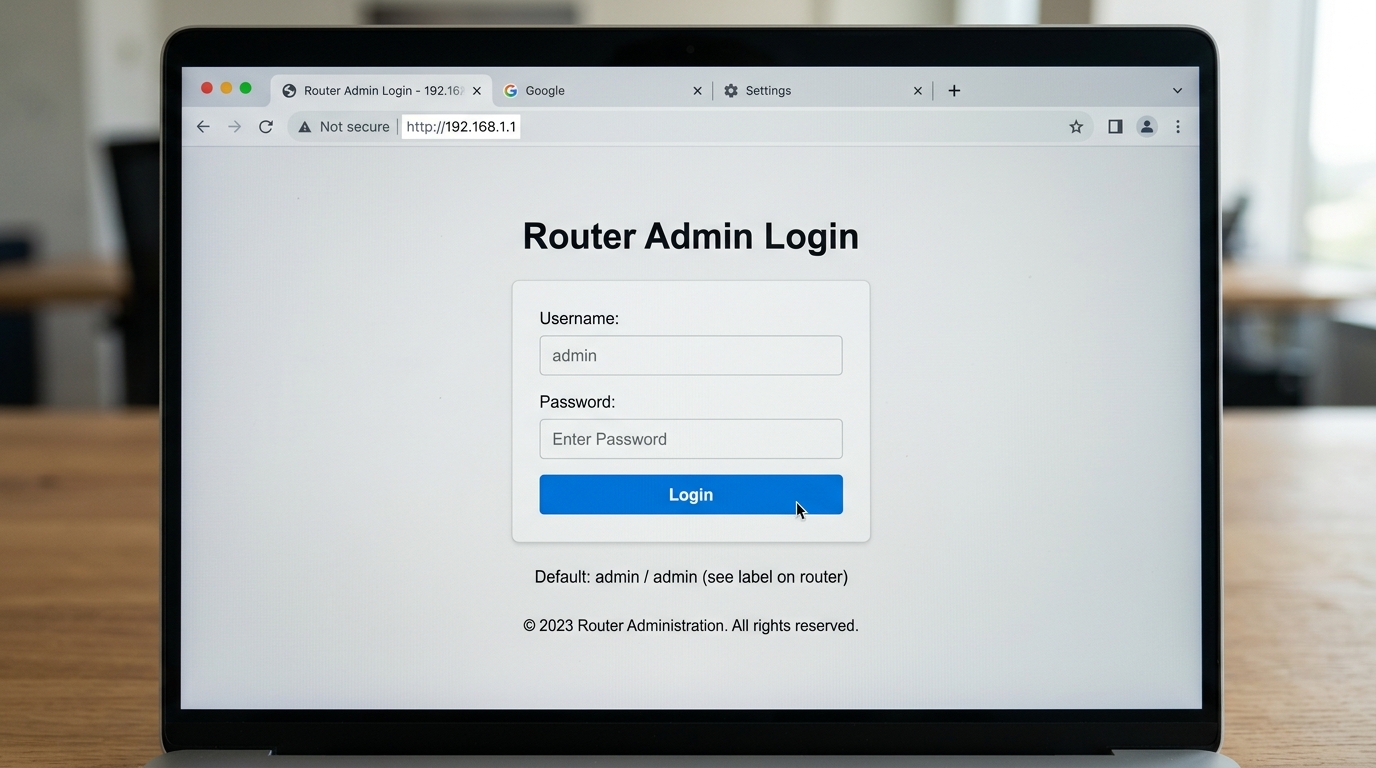Open the tab search chevron
Image resolution: width=1376 pixels, height=768 pixels.
point(1177,90)
